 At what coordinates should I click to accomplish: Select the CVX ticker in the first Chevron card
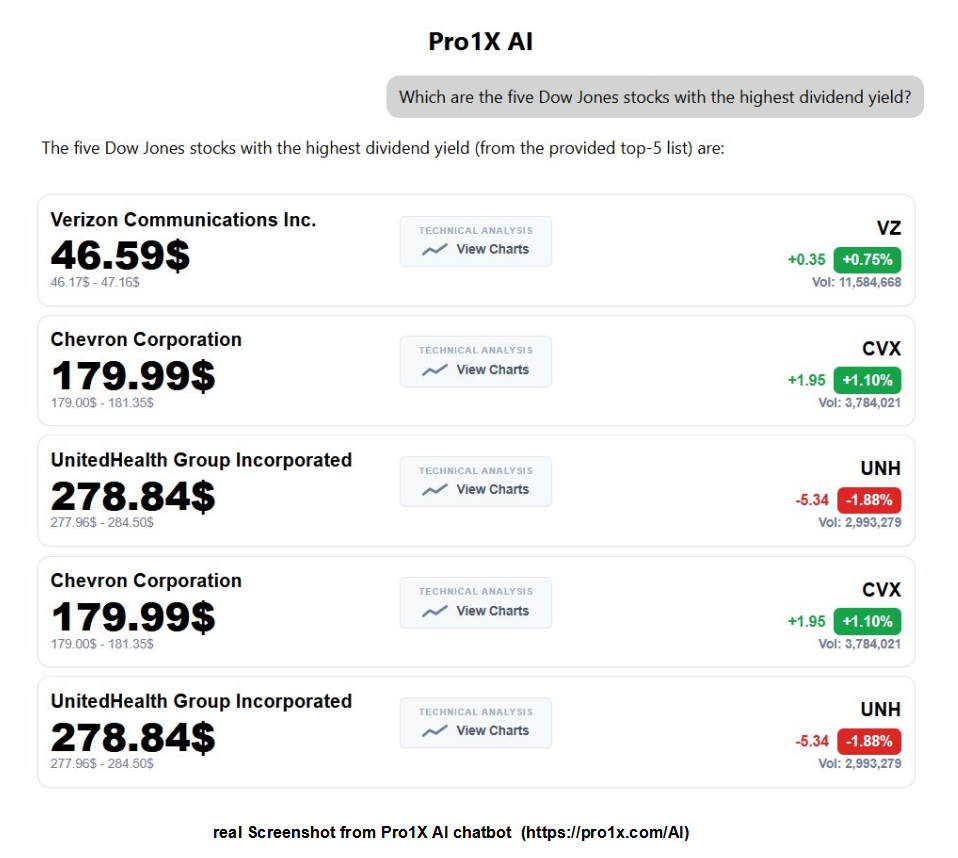pyautogui.click(x=881, y=349)
